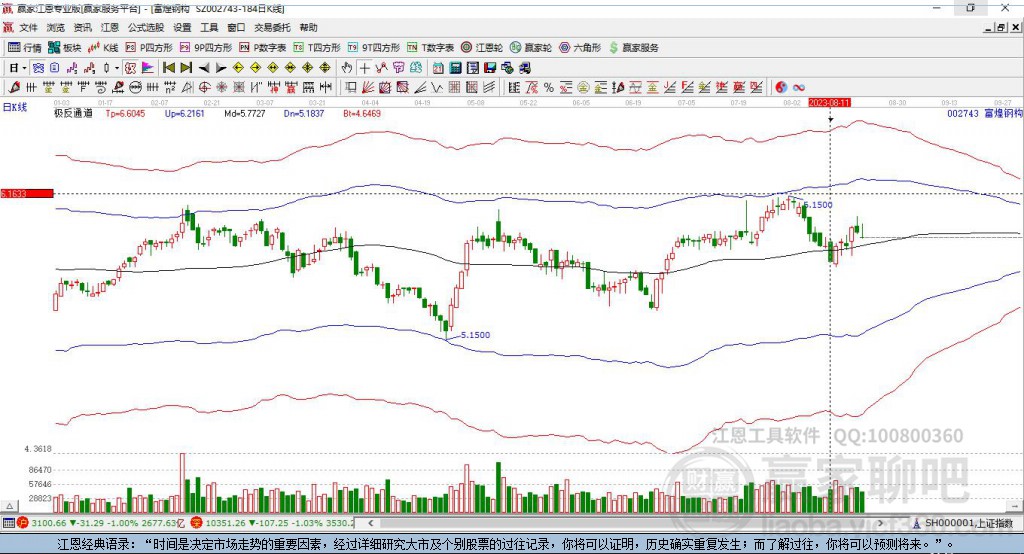Select the first yellow diamond arrow icon
This screenshot has height=554, width=1024.
tap(238, 68)
